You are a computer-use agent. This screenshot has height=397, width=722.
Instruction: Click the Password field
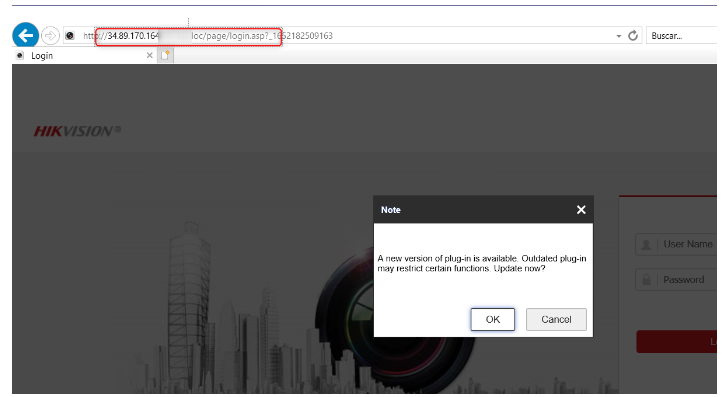click(676, 280)
